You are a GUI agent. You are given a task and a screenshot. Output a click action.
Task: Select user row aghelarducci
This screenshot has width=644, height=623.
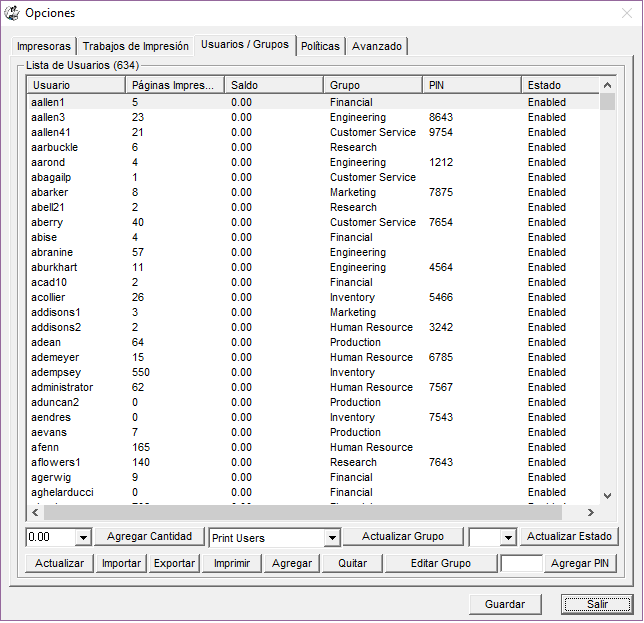313,492
